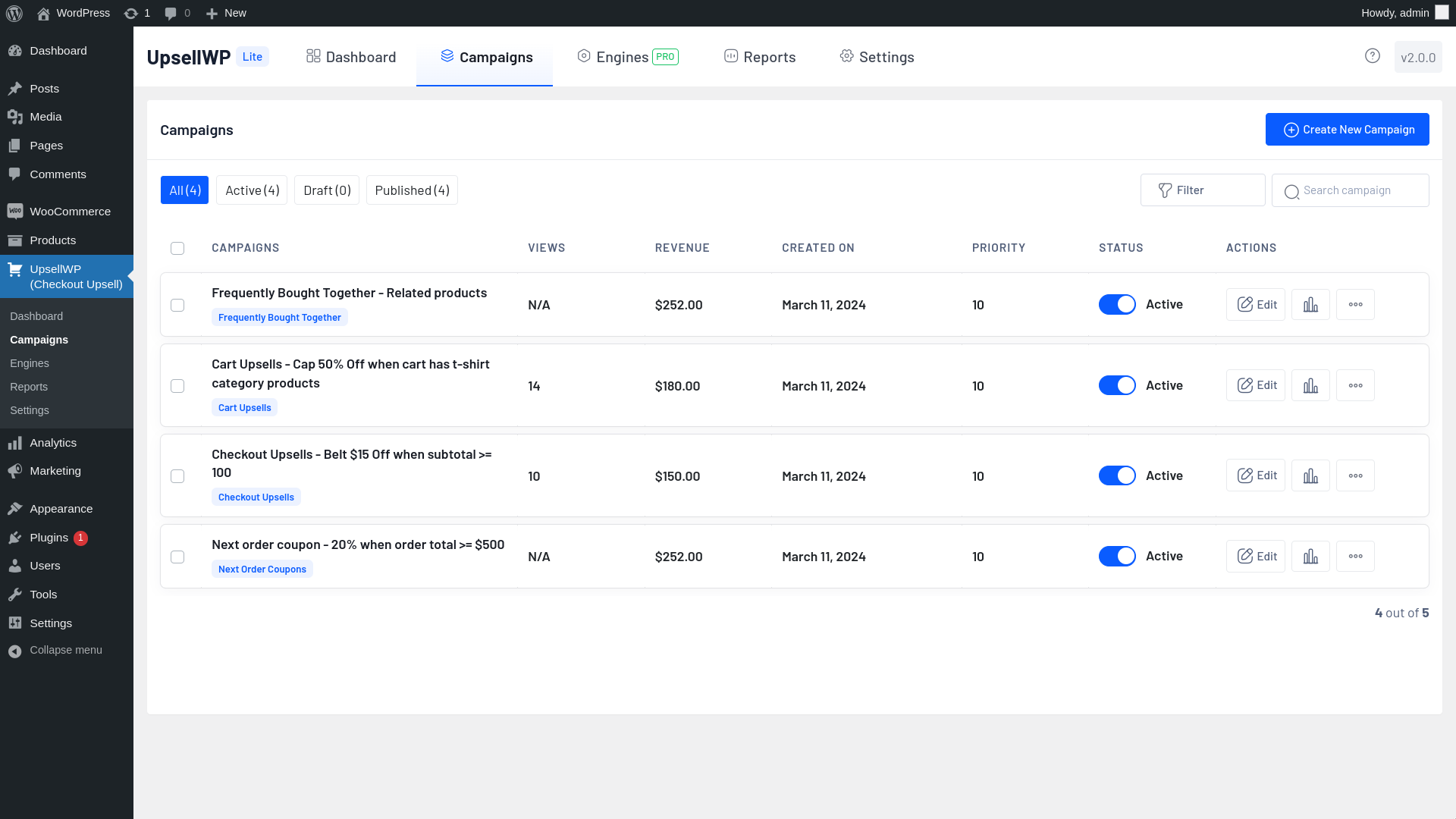Check the Next order coupon campaign row
Viewport: 1456px width, 819px height.
177,557
